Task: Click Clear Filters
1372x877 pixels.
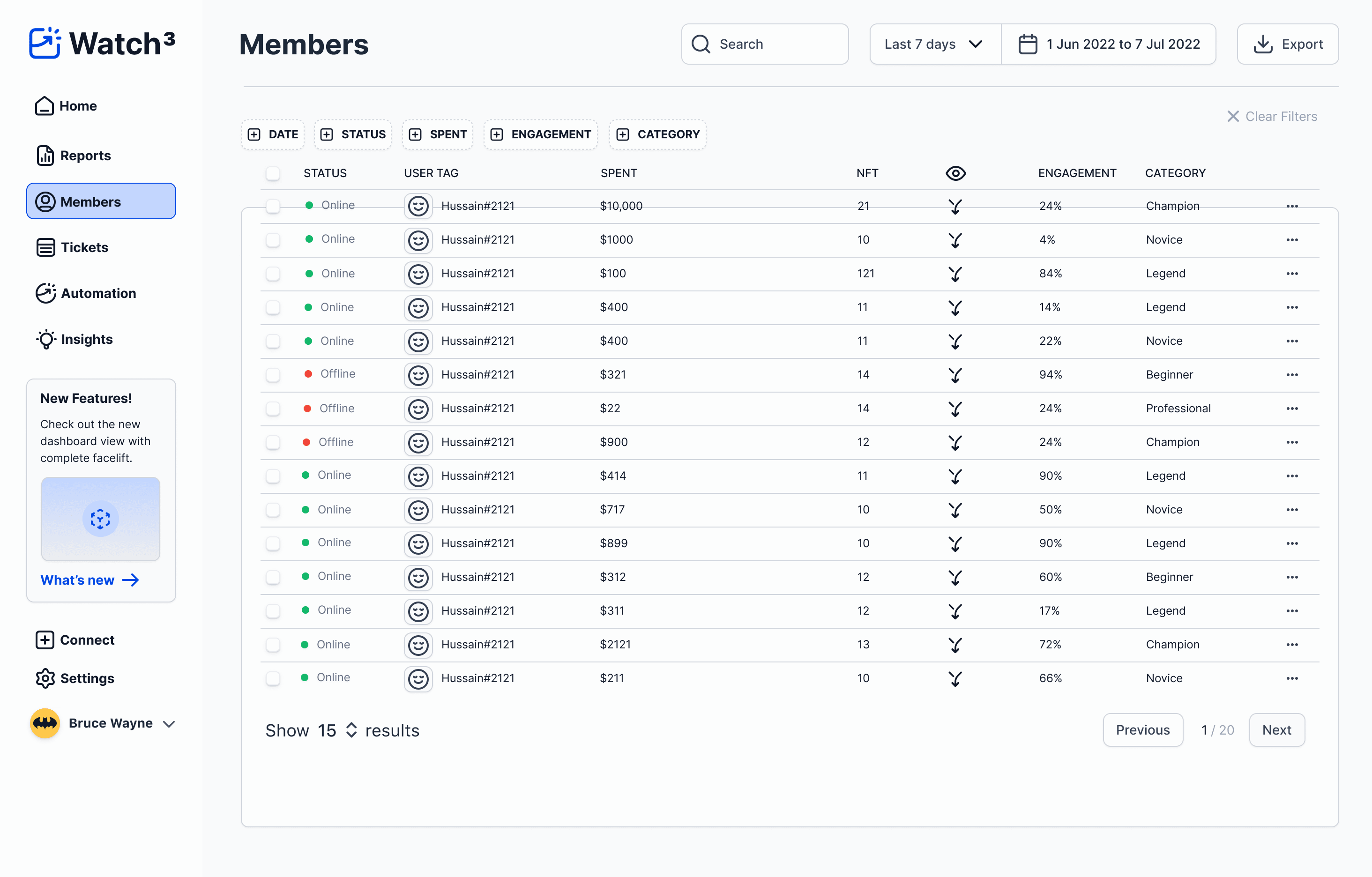Action: [x=1272, y=116]
